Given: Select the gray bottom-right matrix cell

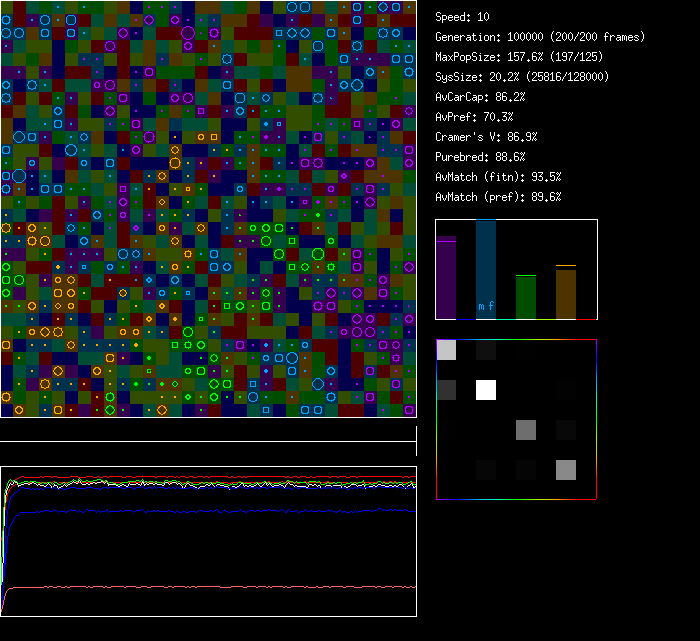Looking at the screenshot, I should click(x=566, y=470).
